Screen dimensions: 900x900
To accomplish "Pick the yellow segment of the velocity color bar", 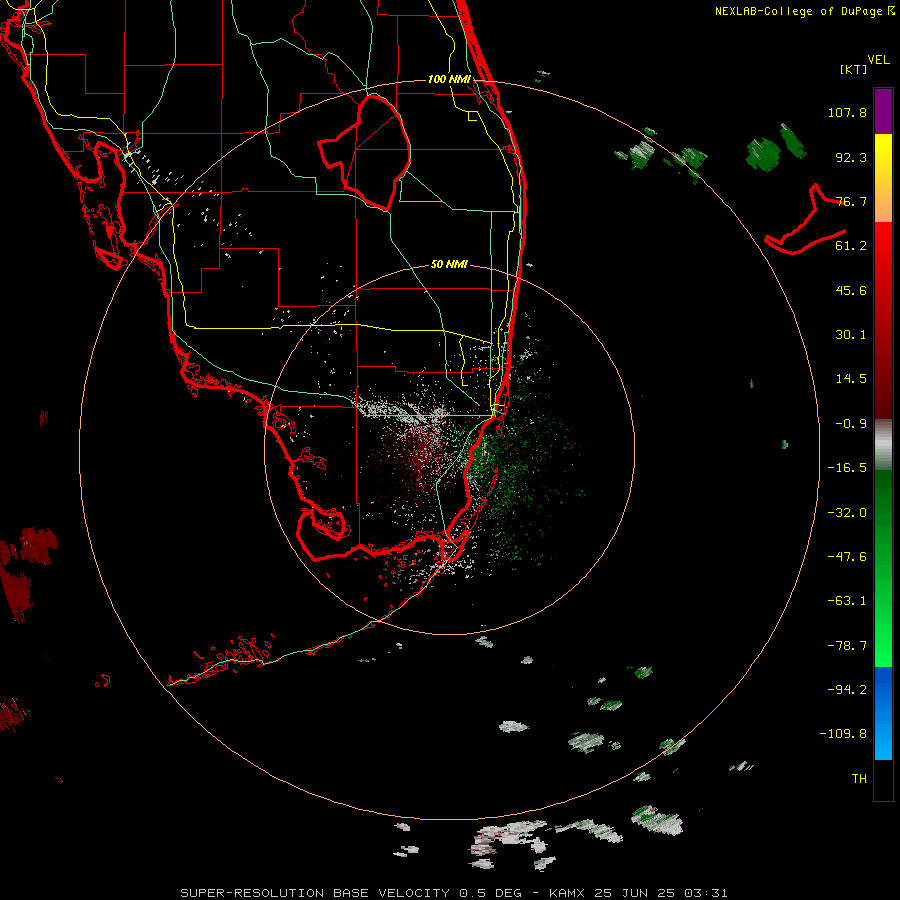I will 883,164.
